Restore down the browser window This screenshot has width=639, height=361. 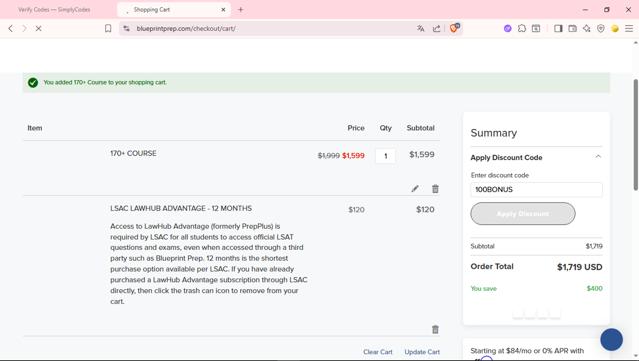tap(607, 9)
